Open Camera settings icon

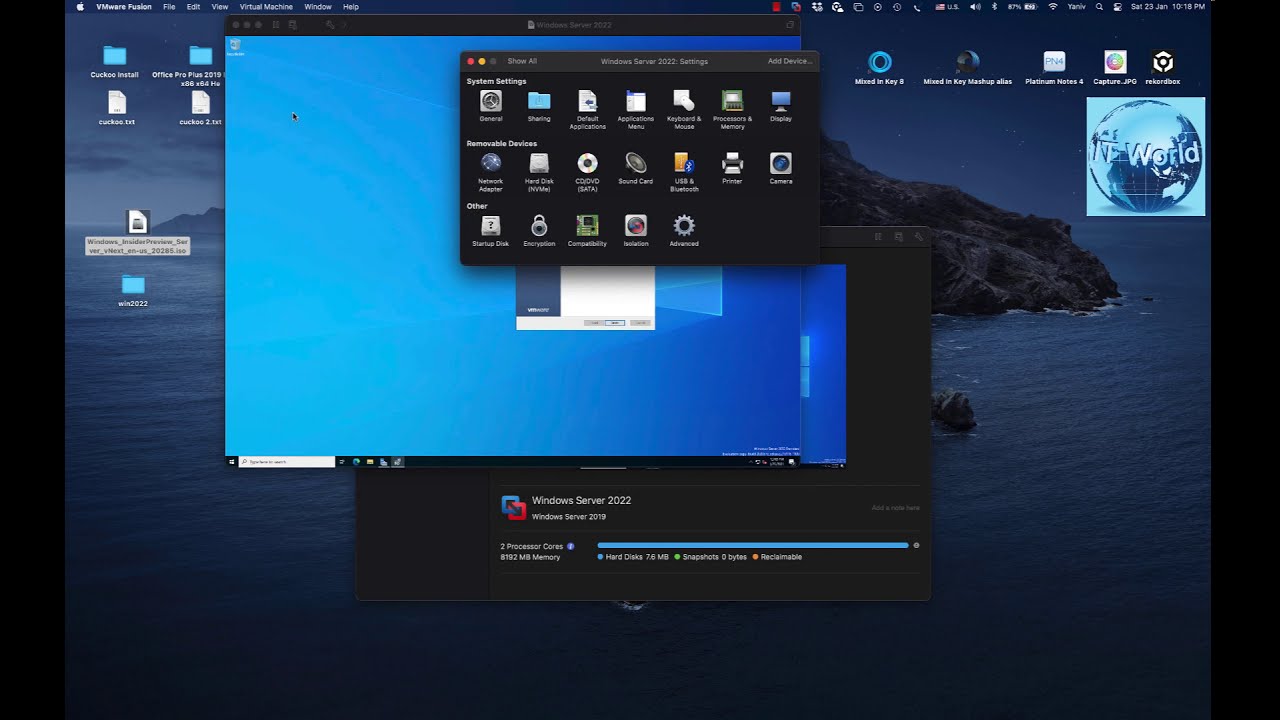781,163
